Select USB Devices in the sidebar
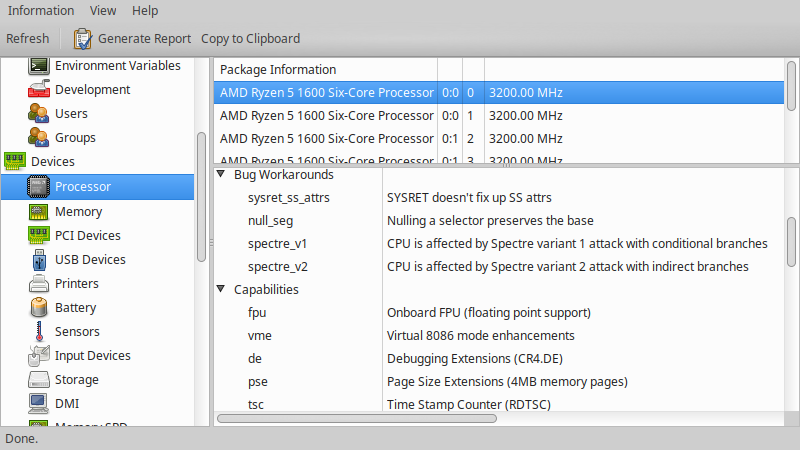 90,260
